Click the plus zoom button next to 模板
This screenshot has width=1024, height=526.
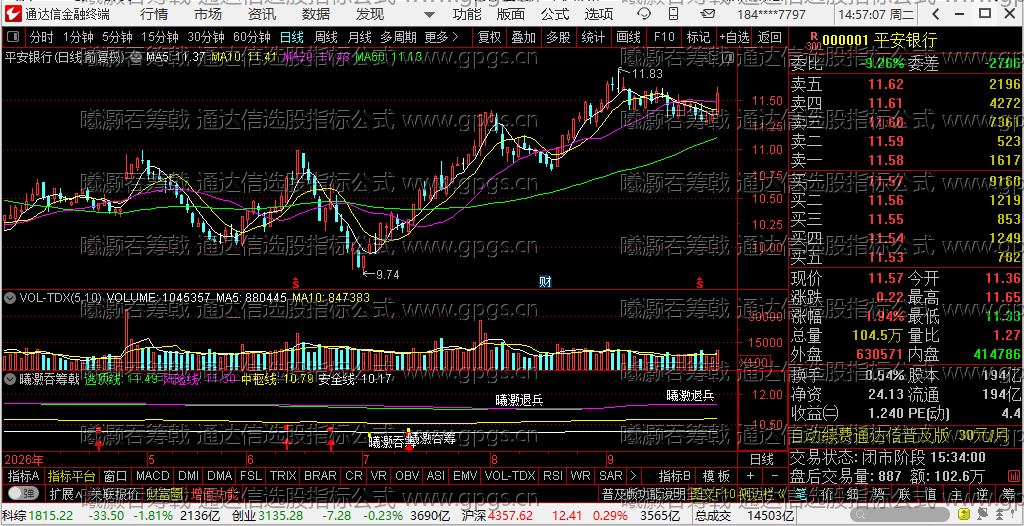click(751, 475)
